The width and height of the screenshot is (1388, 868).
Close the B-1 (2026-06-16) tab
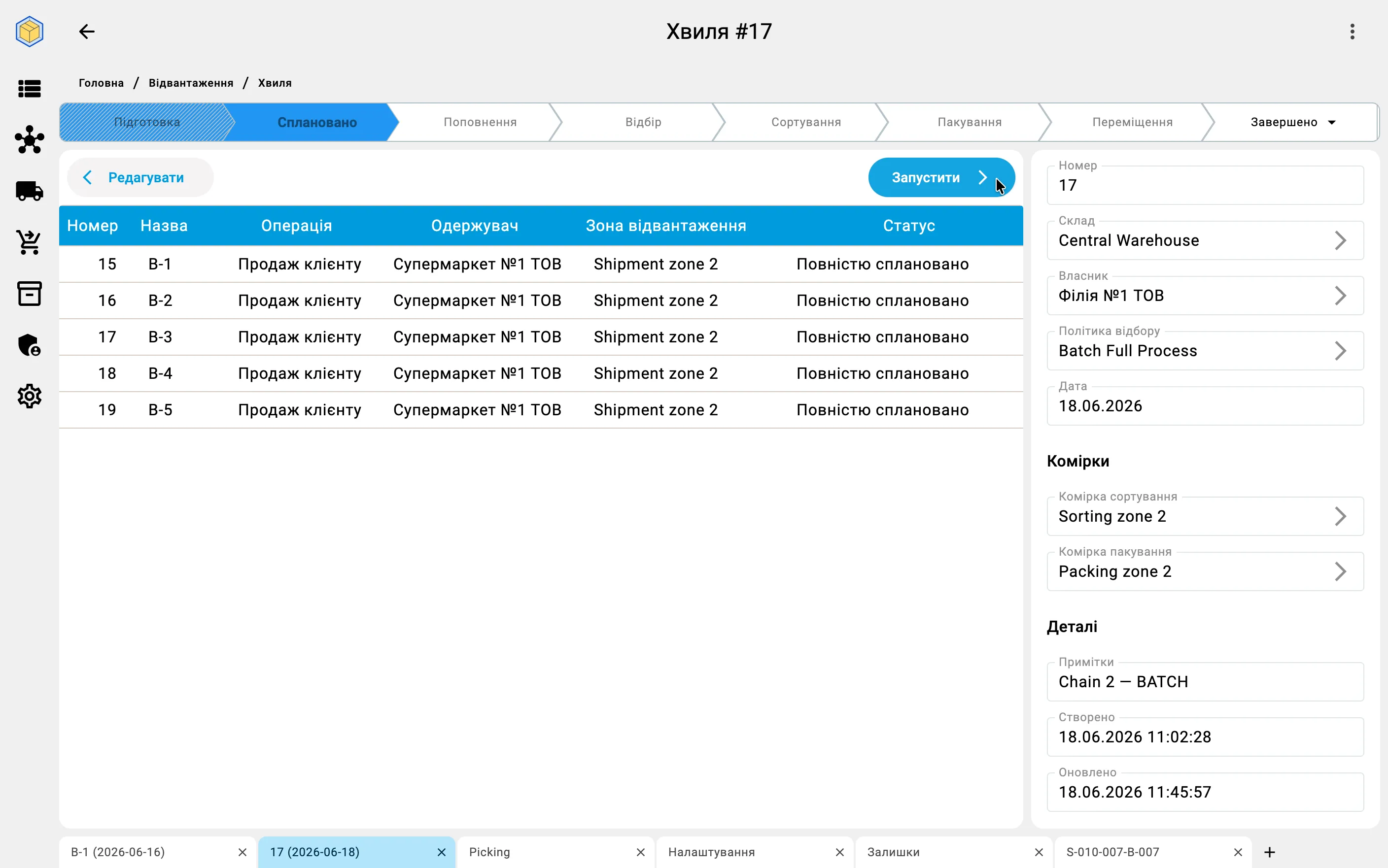pyautogui.click(x=243, y=852)
